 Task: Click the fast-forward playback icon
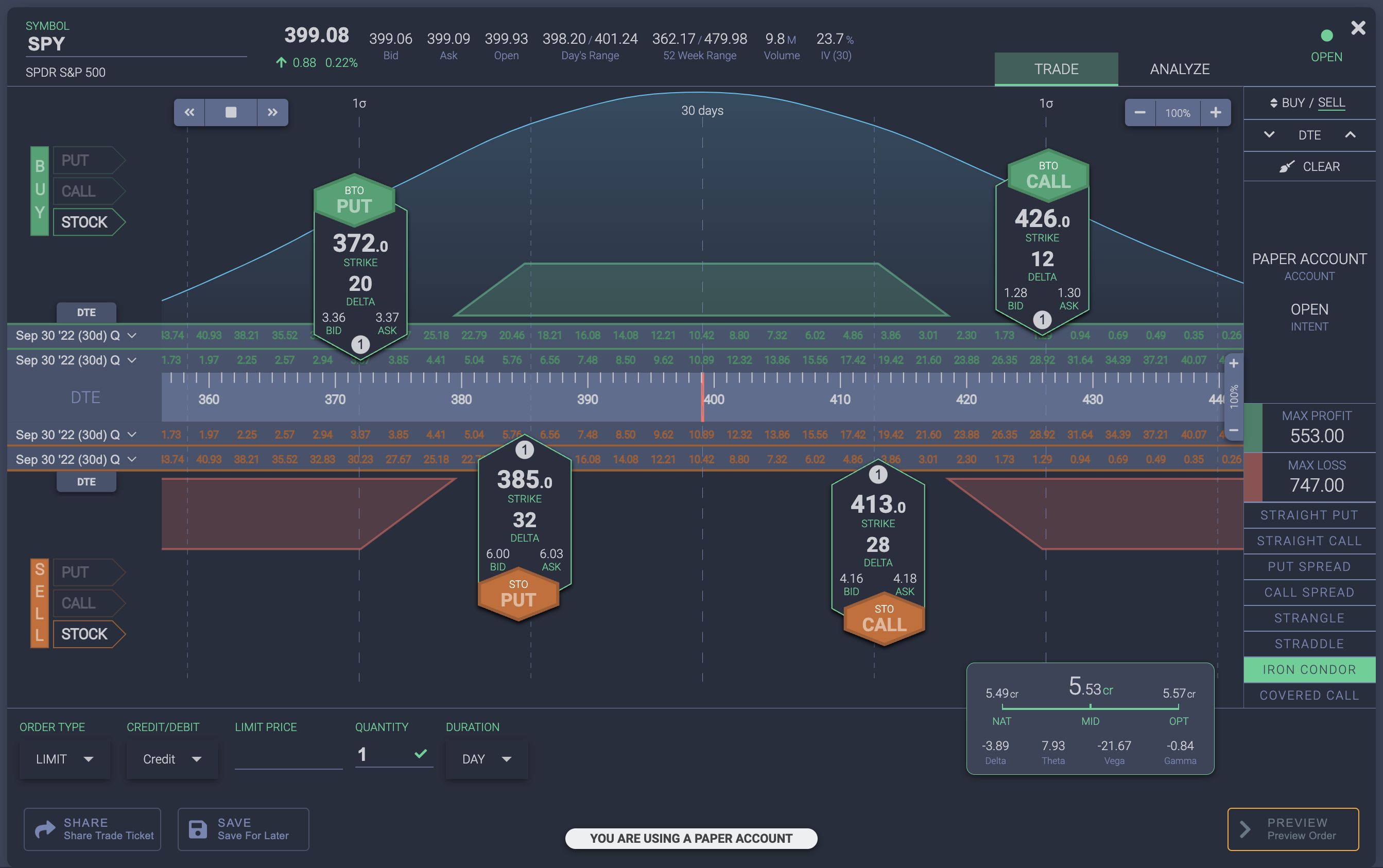(x=273, y=112)
